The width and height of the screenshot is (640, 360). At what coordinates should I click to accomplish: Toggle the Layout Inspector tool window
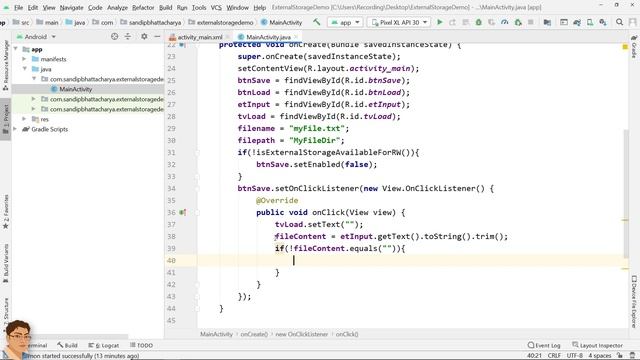pos(597,345)
